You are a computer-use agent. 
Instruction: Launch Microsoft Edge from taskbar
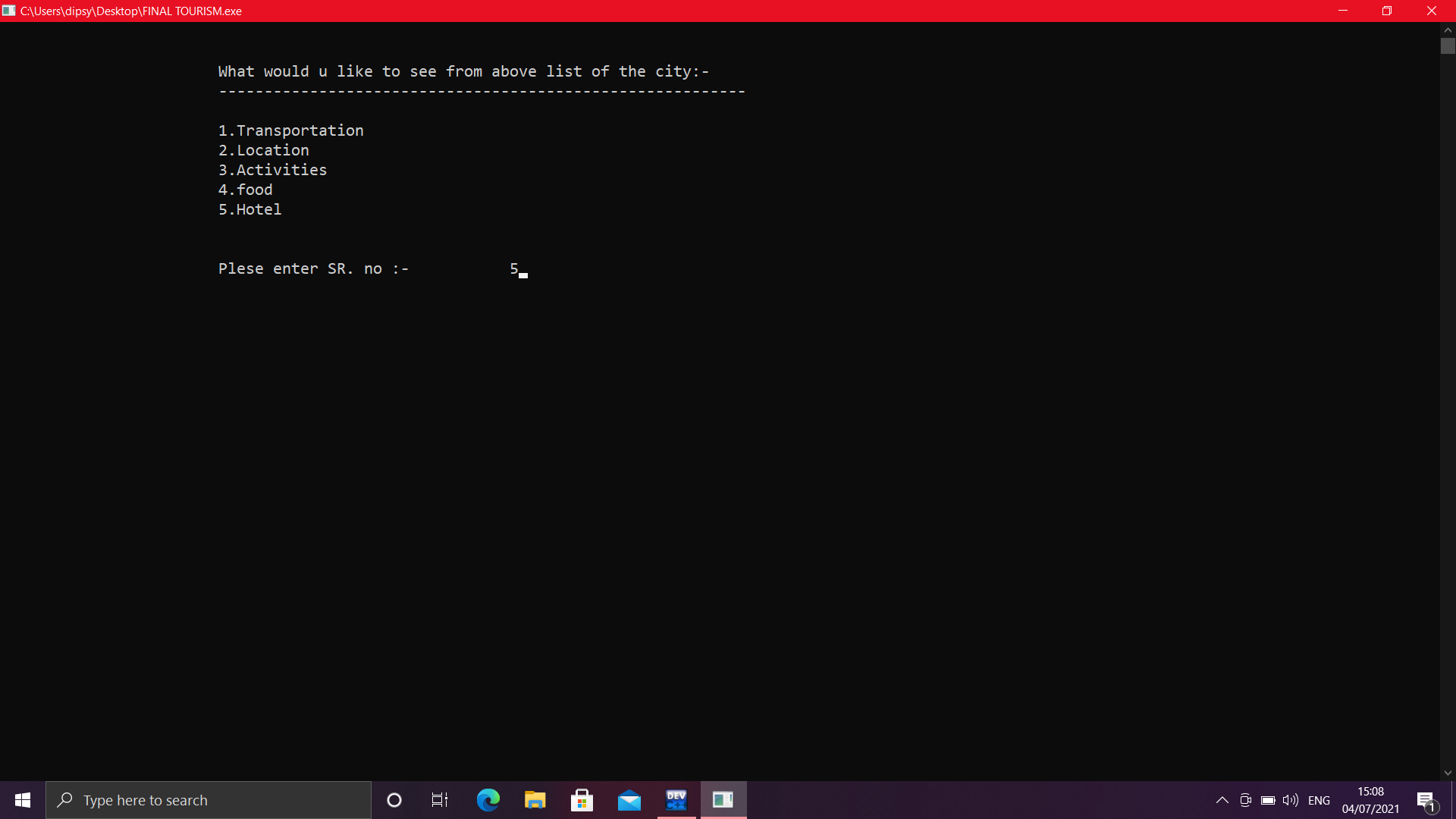(488, 800)
